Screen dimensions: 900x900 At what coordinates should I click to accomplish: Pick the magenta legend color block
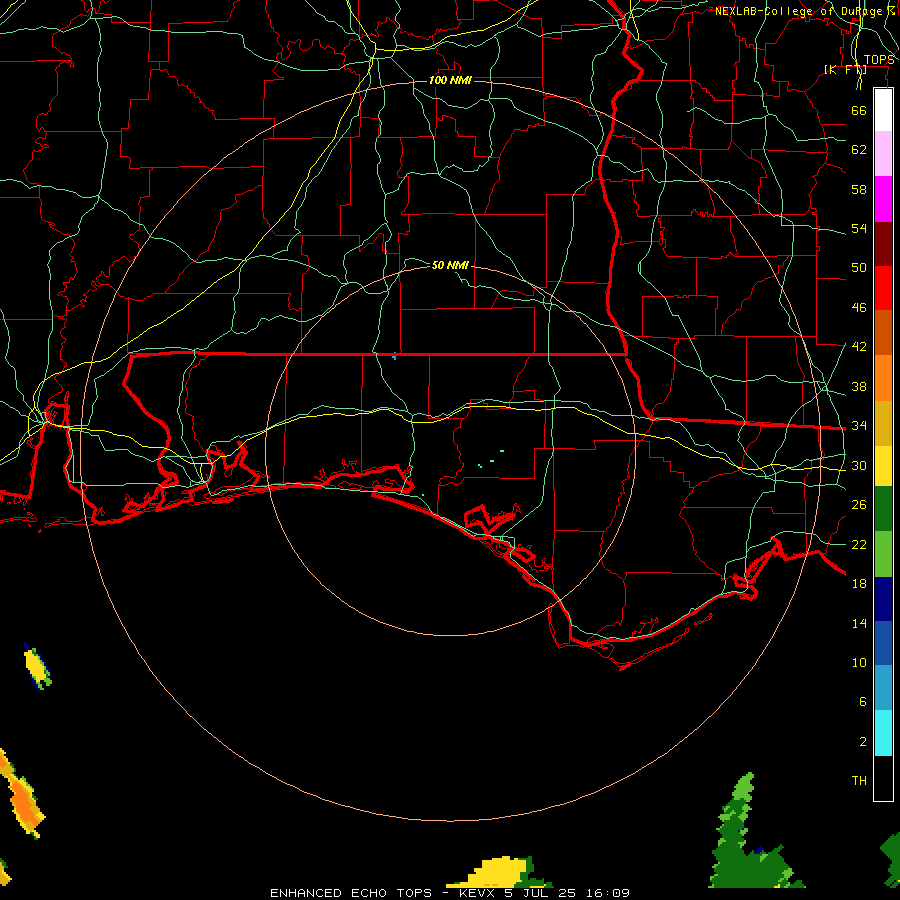[x=883, y=199]
